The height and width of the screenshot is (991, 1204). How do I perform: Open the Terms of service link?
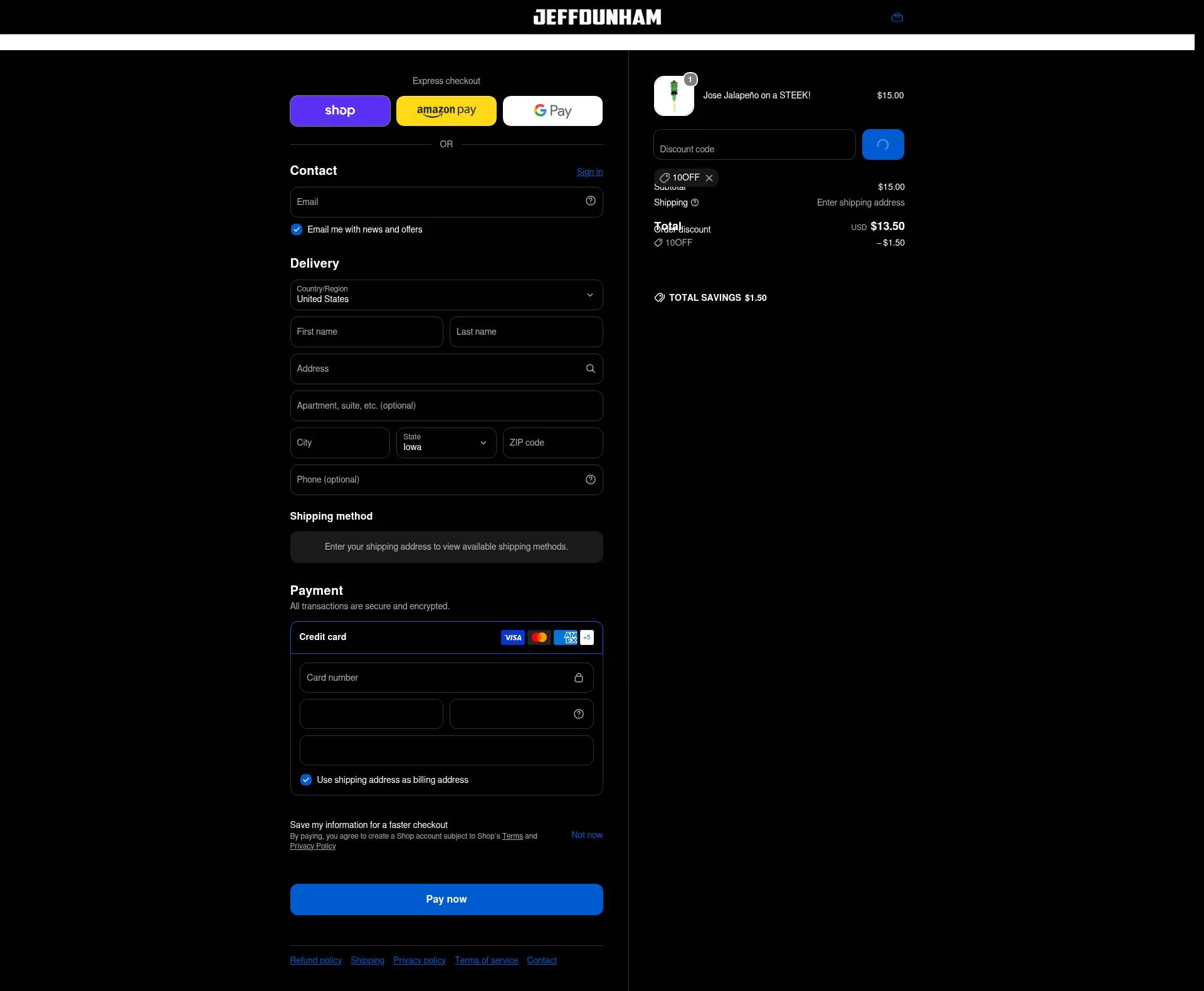click(x=487, y=960)
